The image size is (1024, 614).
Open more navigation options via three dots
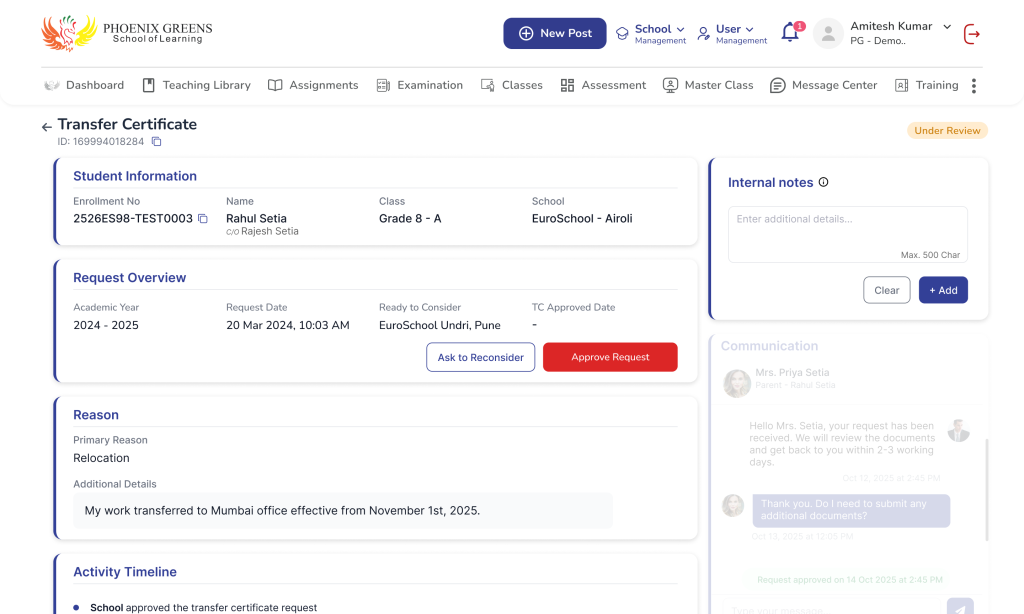pyautogui.click(x=973, y=86)
